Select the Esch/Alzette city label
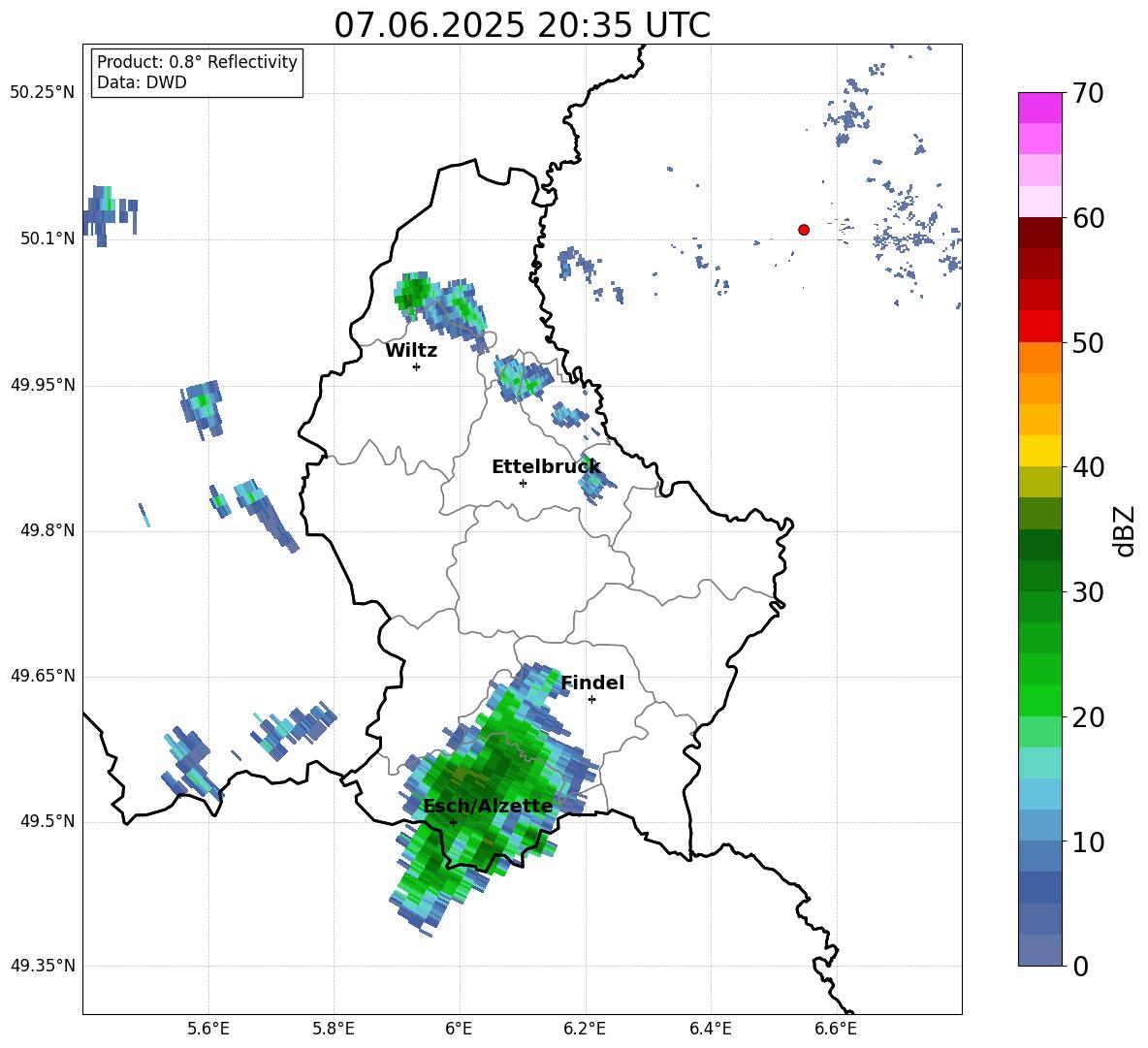The image size is (1148, 1048). click(488, 807)
